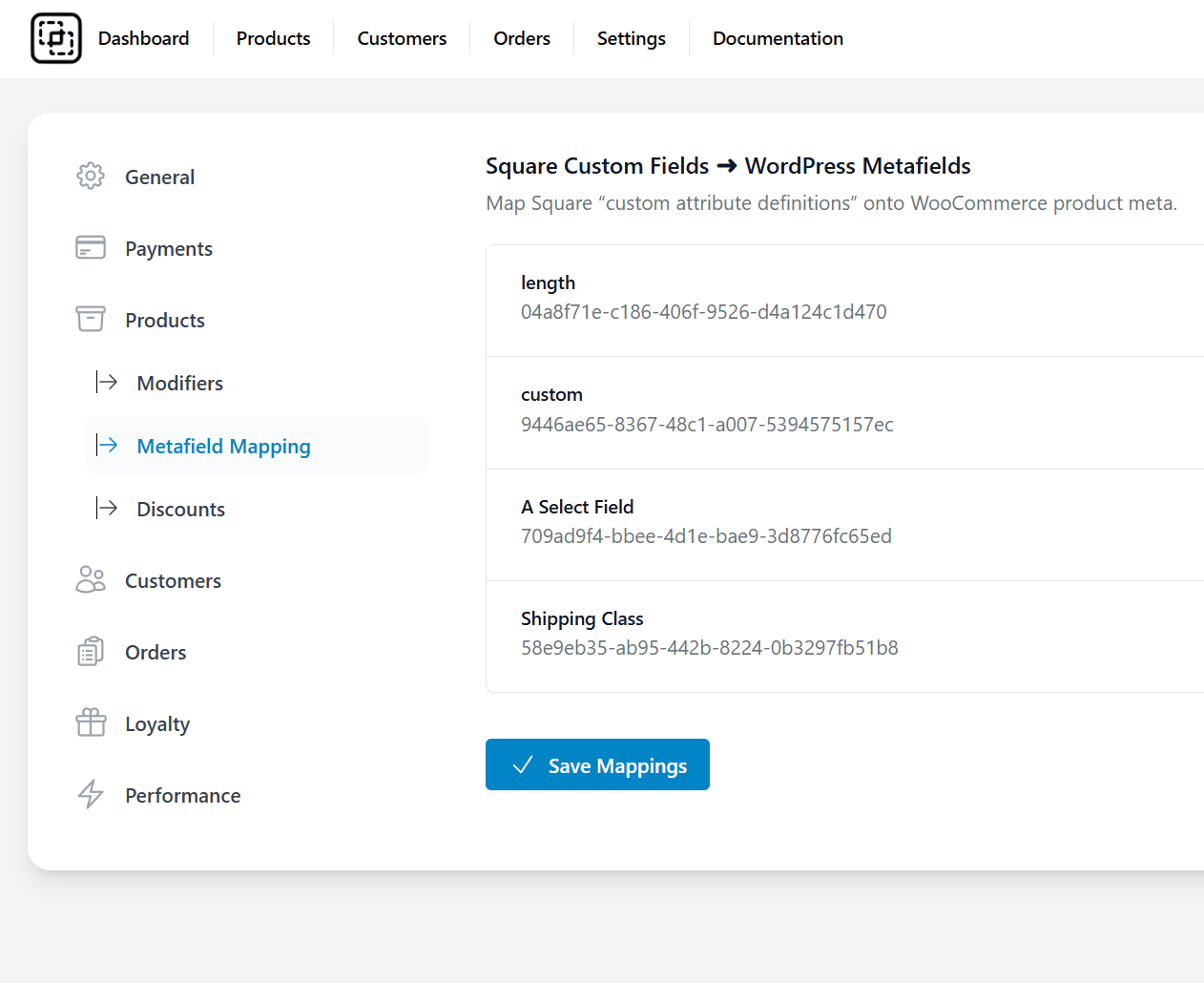Click the "Map Square custom attribute definitions" description
The width and height of the screenshot is (1204, 983).
tap(832, 203)
